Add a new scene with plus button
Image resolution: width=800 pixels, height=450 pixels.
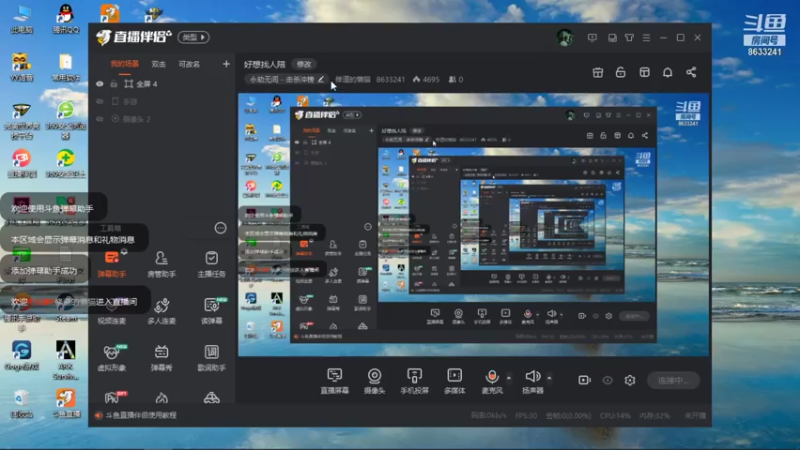tap(226, 64)
